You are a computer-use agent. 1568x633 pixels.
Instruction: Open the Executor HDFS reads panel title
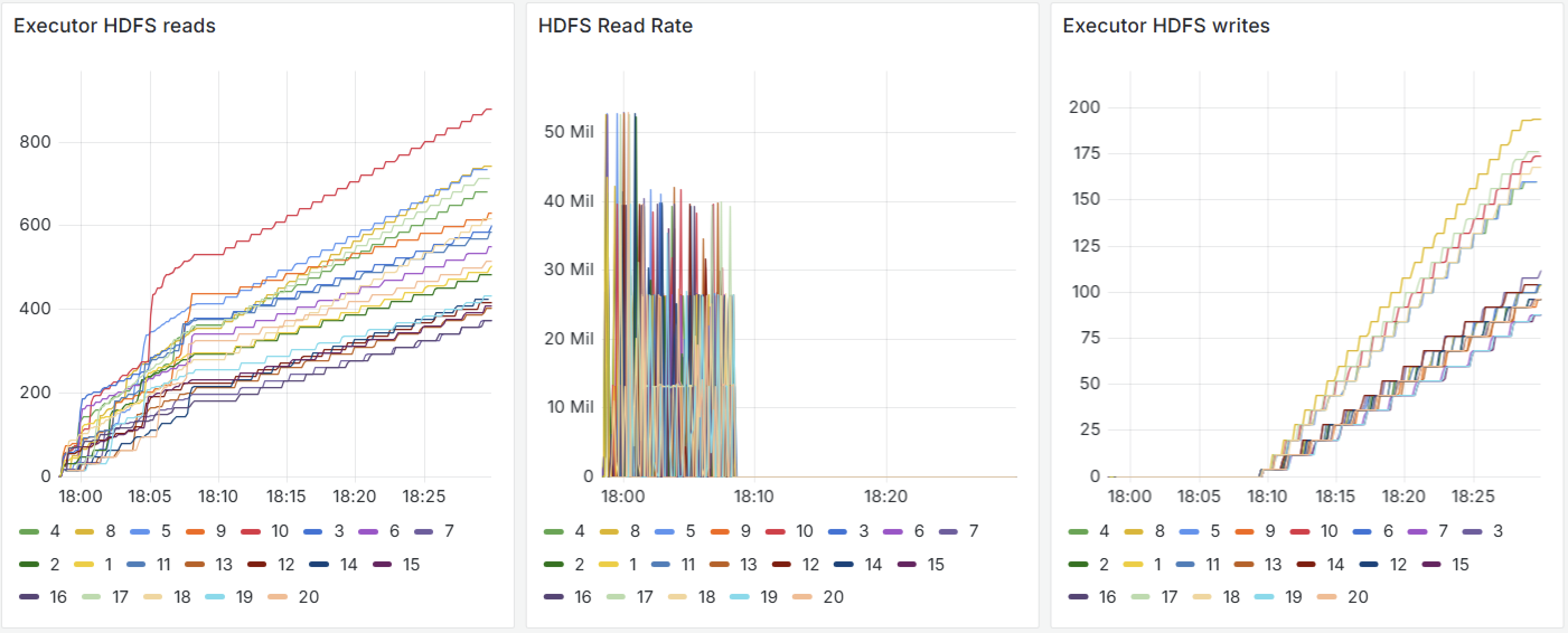click(x=114, y=26)
